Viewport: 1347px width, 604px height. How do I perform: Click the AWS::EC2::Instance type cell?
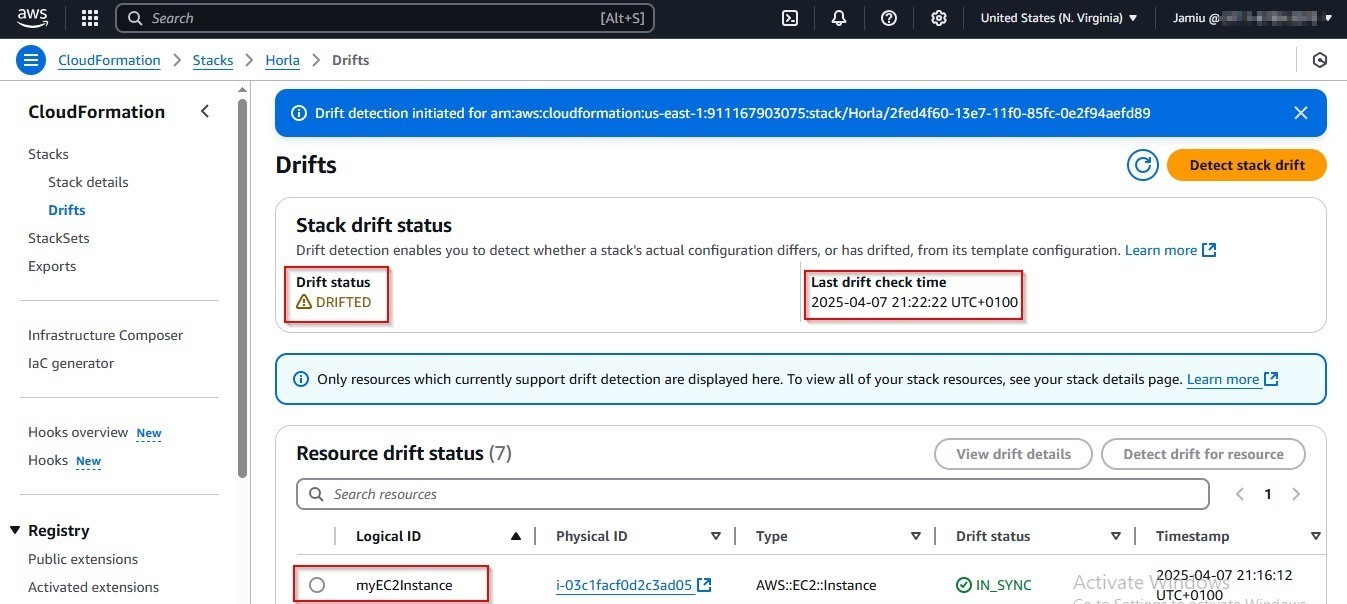816,585
